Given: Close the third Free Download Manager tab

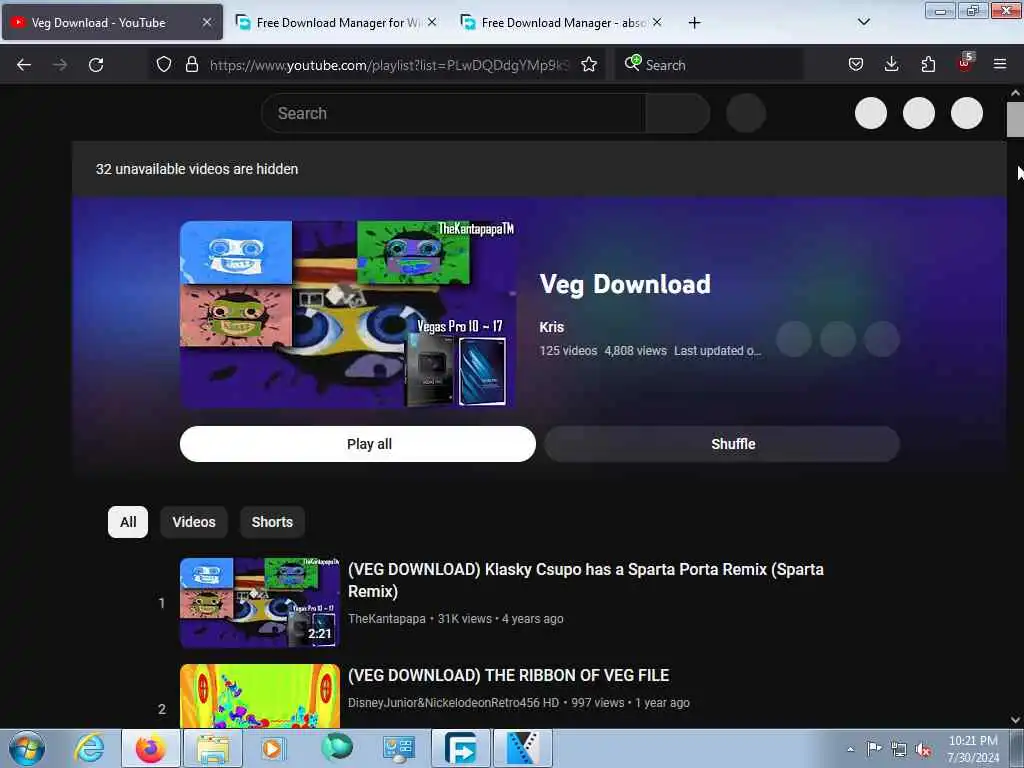Looking at the screenshot, I should coord(657,22).
